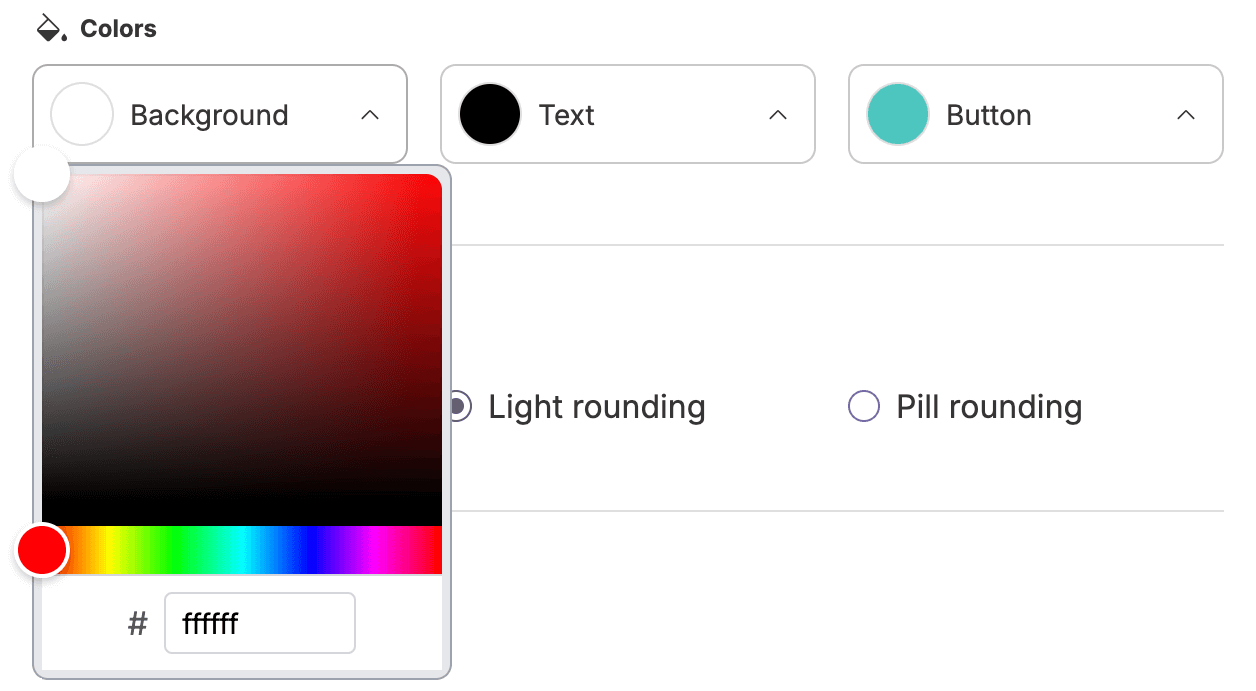Pick a pure red from the color gradient

point(435,180)
